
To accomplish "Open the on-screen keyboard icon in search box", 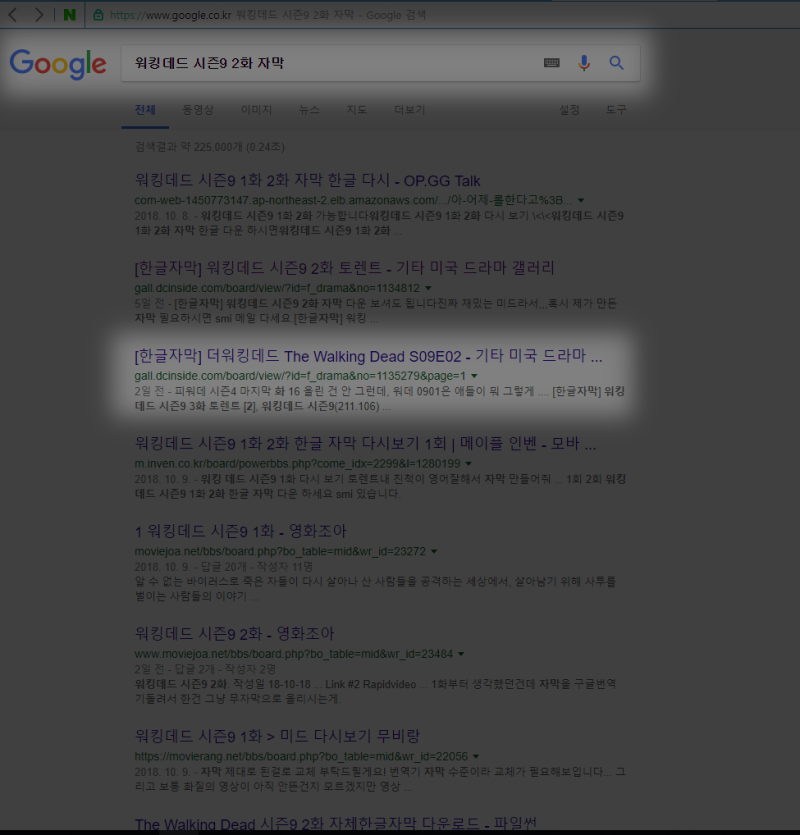I will click(x=552, y=63).
